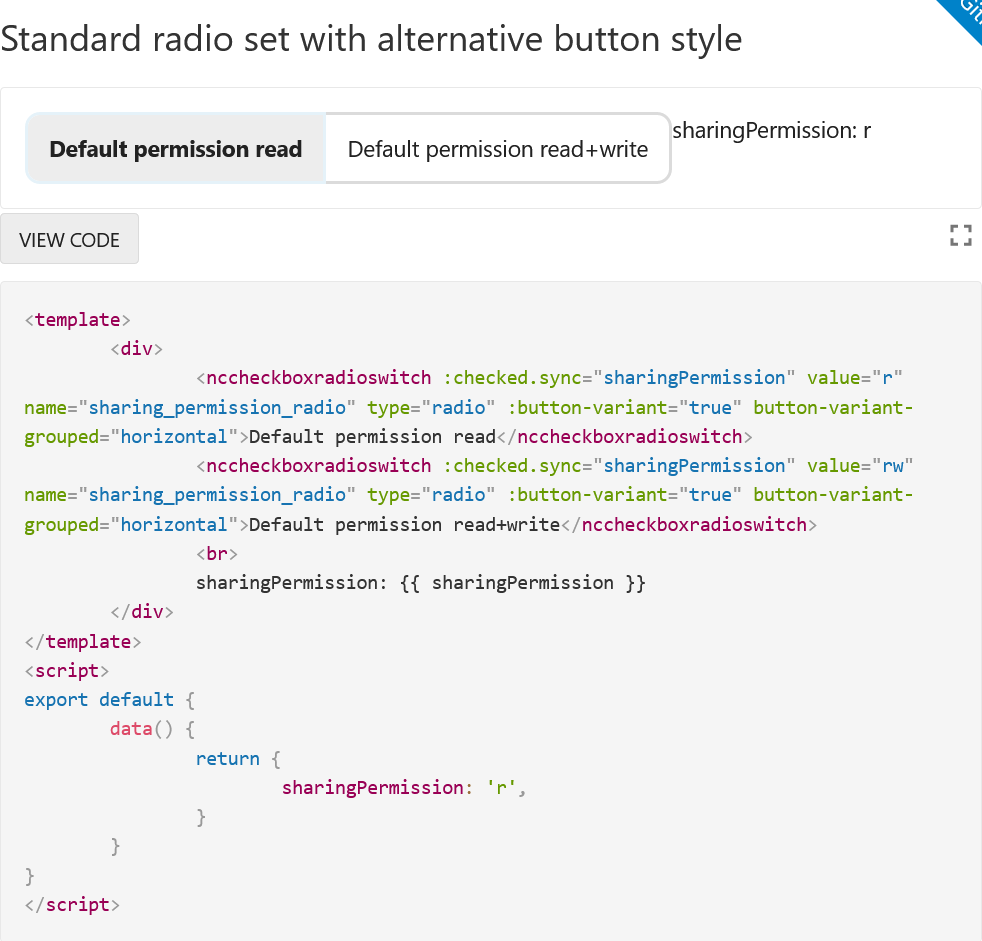Click the closing </template> tag

(83, 642)
